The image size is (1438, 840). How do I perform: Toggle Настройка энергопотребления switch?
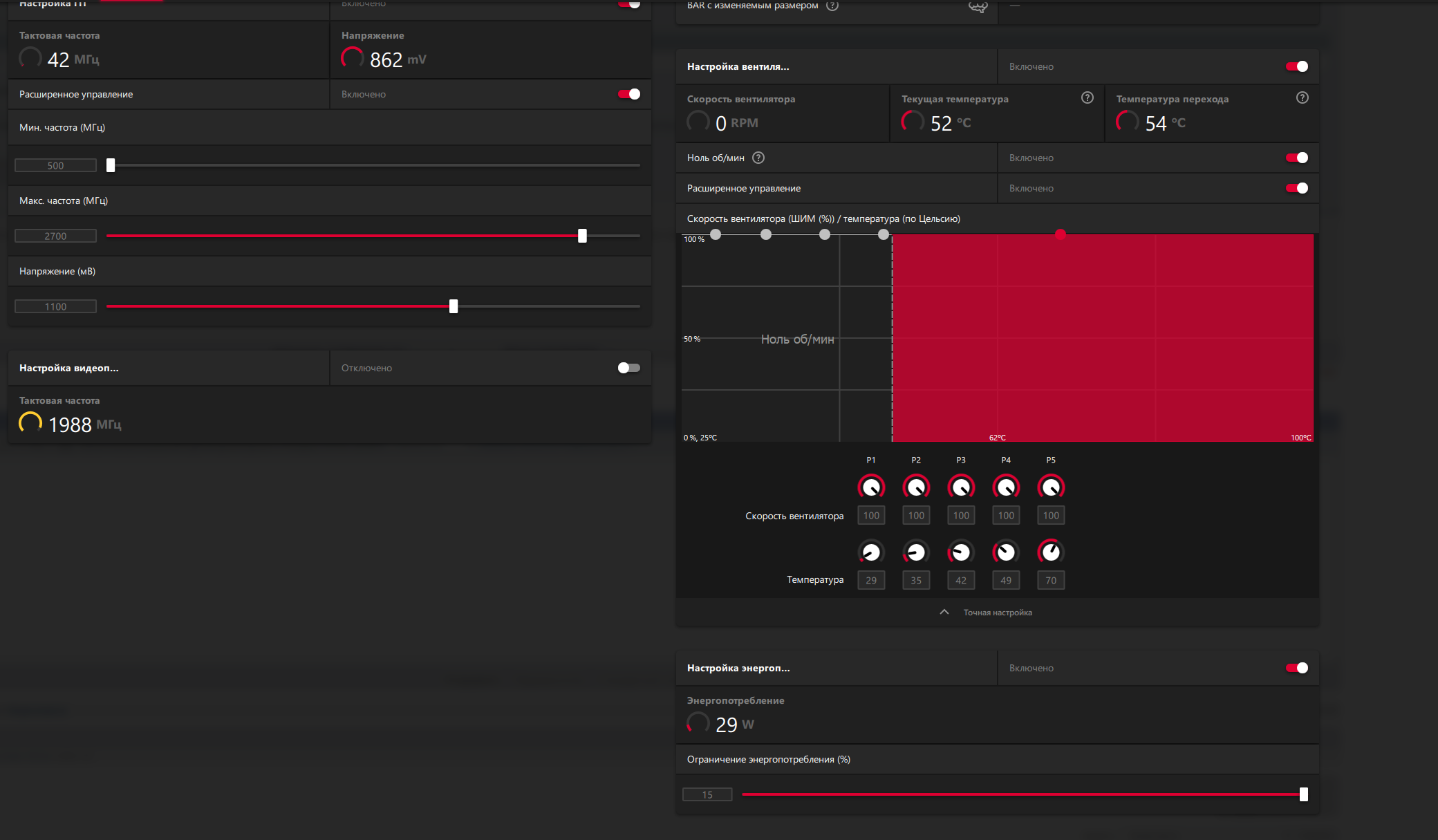click(x=1296, y=668)
